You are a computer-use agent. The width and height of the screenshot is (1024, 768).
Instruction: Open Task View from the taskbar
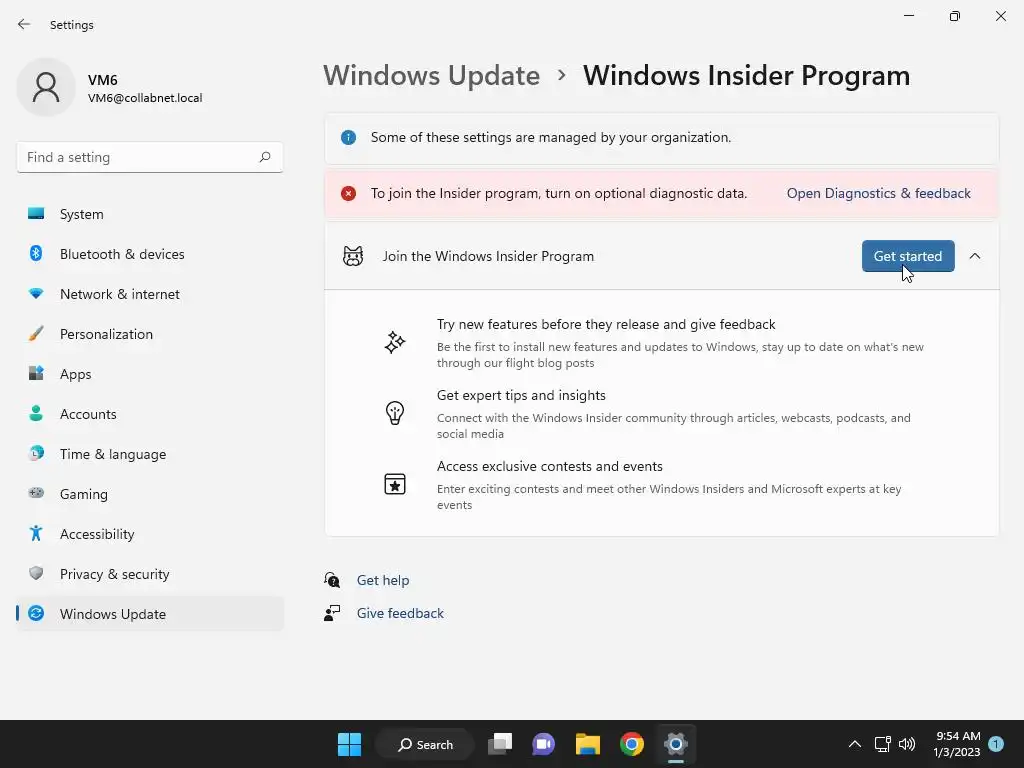click(x=500, y=744)
